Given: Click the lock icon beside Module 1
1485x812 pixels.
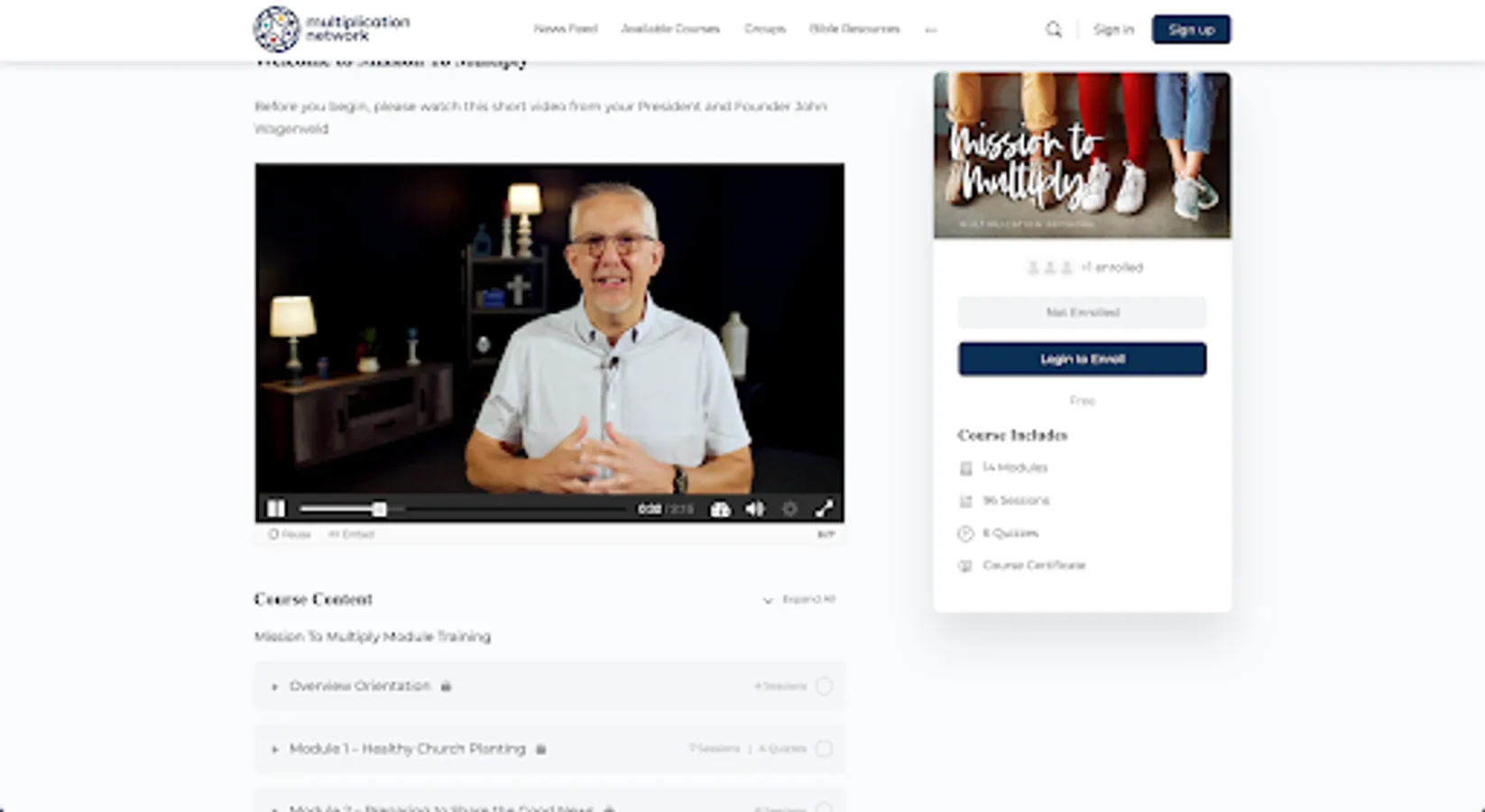Looking at the screenshot, I should click(540, 749).
